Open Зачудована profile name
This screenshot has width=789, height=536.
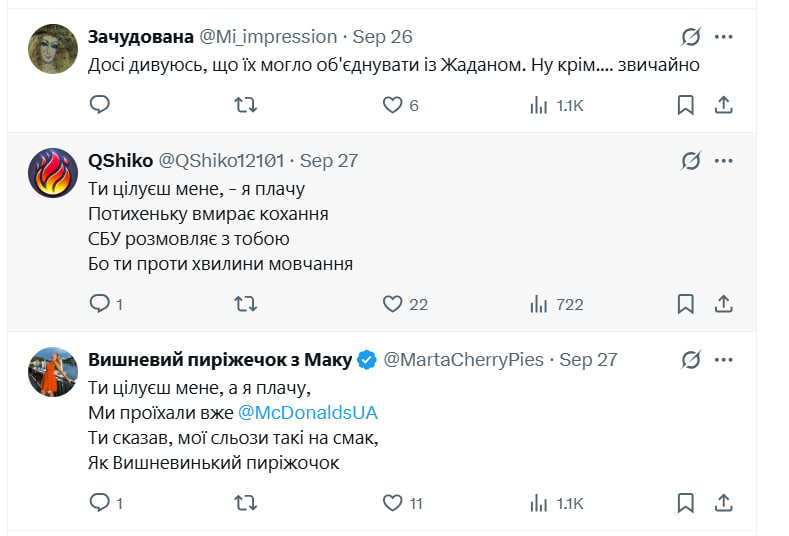(x=140, y=37)
